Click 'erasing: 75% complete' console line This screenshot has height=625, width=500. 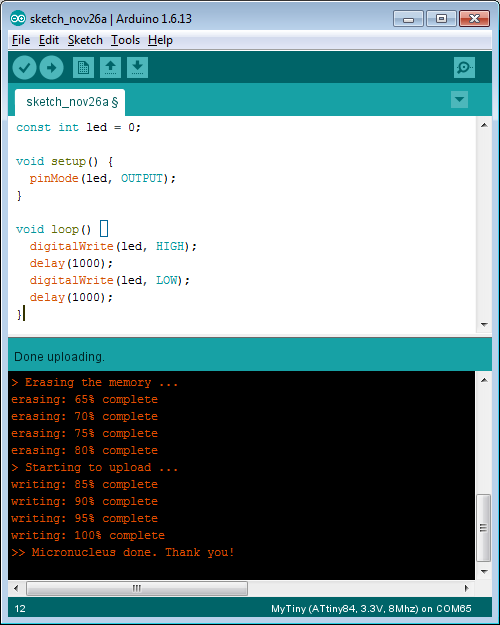pyautogui.click(x=85, y=433)
